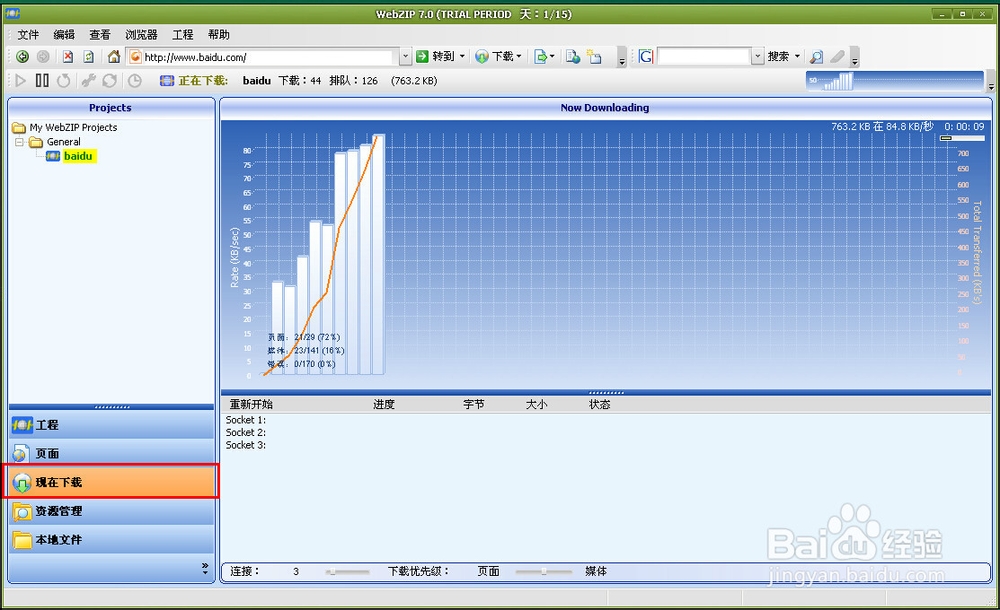Click the wrench project settings icon
This screenshot has width=1000, height=610.
(89, 80)
